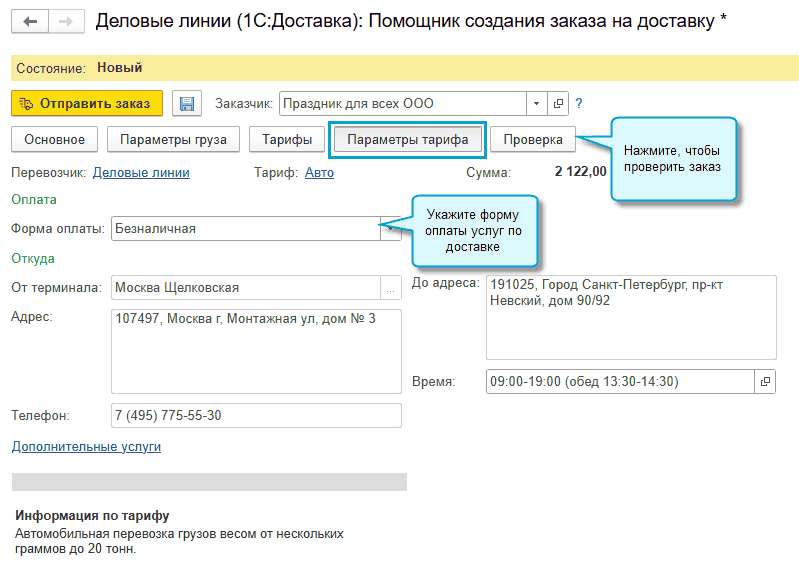Click the Адрес text field with Монтажная ул
799x561 pixels.
[x=255, y=351]
